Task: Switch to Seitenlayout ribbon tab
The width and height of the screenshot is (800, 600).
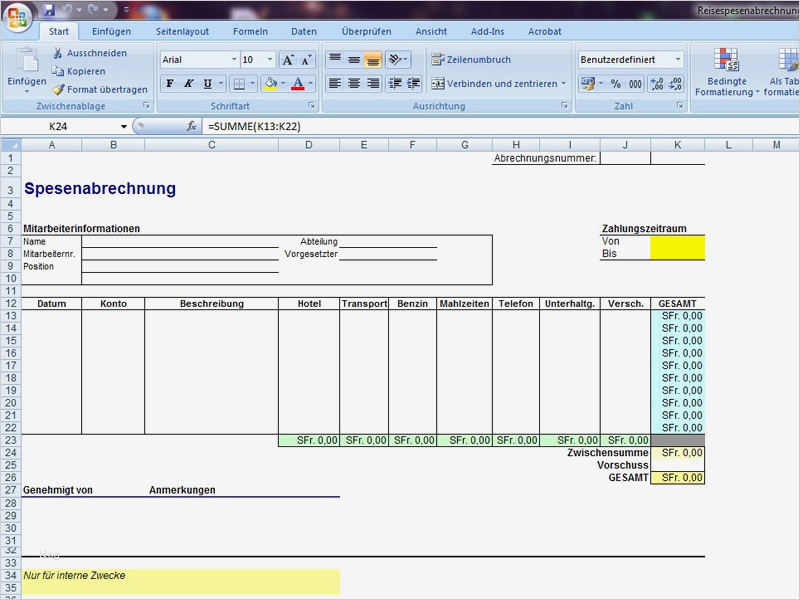Action: 182,32
